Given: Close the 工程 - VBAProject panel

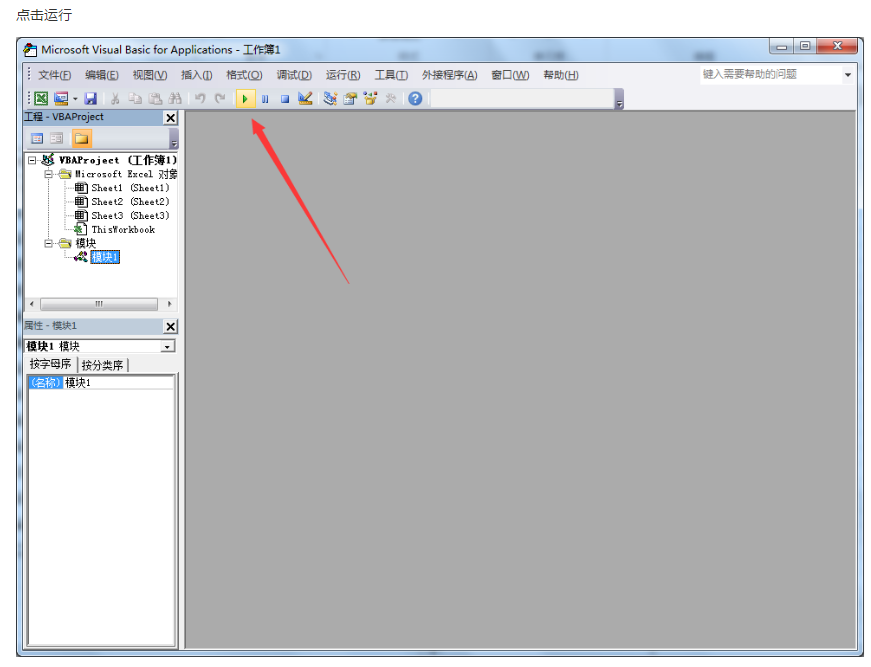Looking at the screenshot, I should tap(171, 118).
